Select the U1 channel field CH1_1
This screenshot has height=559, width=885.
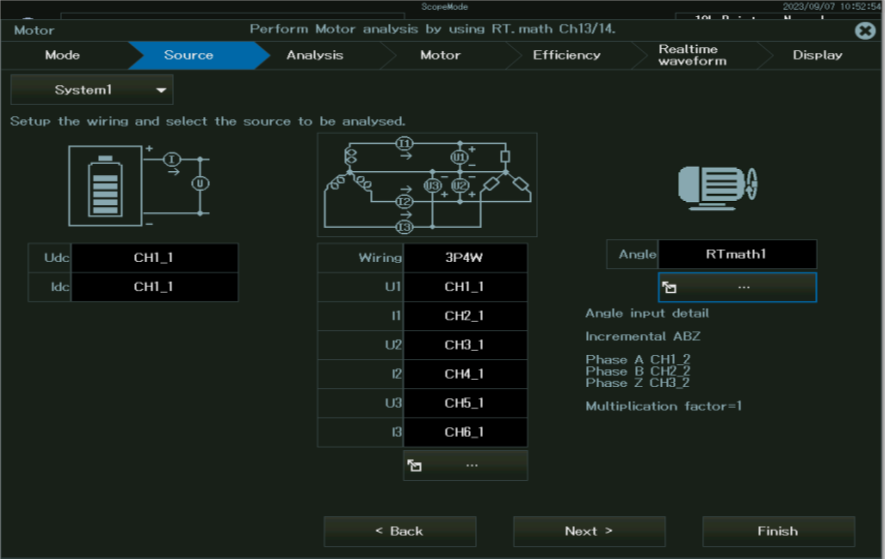click(x=465, y=287)
